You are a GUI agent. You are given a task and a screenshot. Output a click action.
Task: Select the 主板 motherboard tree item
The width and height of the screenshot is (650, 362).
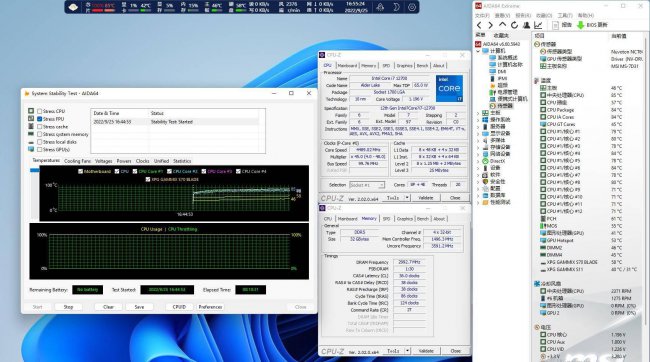click(491, 113)
